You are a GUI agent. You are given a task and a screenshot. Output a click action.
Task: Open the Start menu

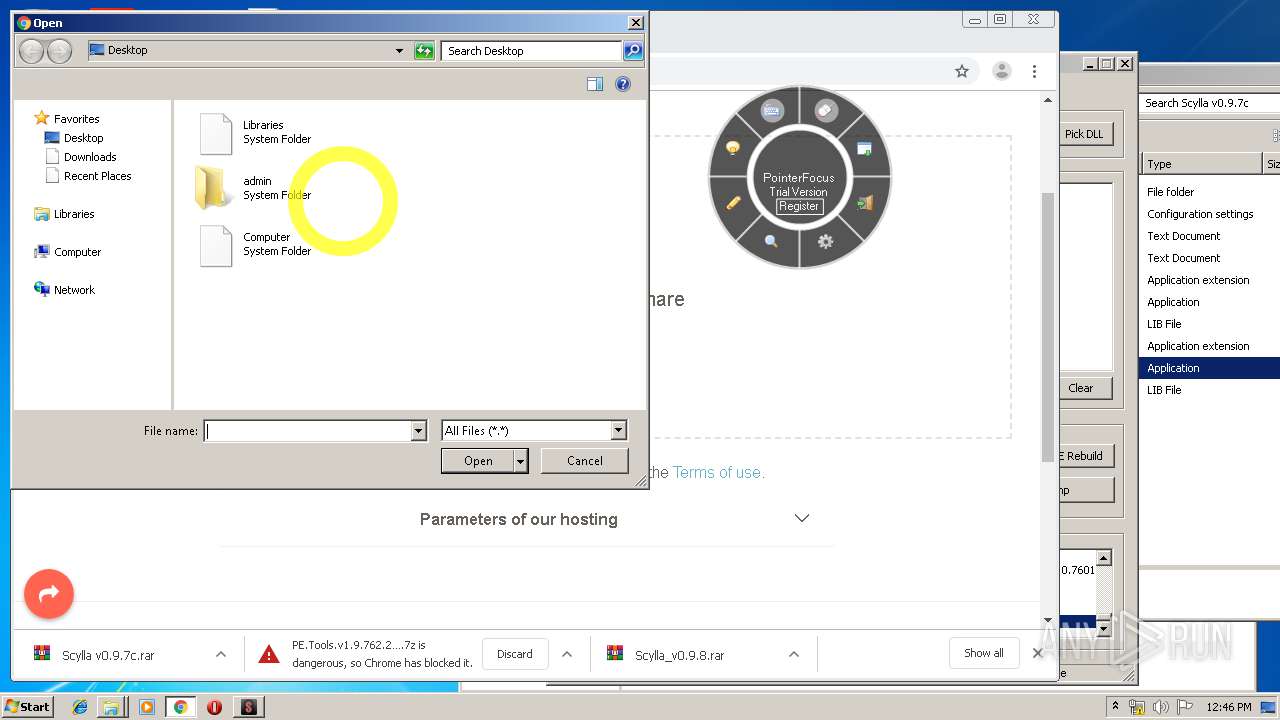[x=28, y=706]
